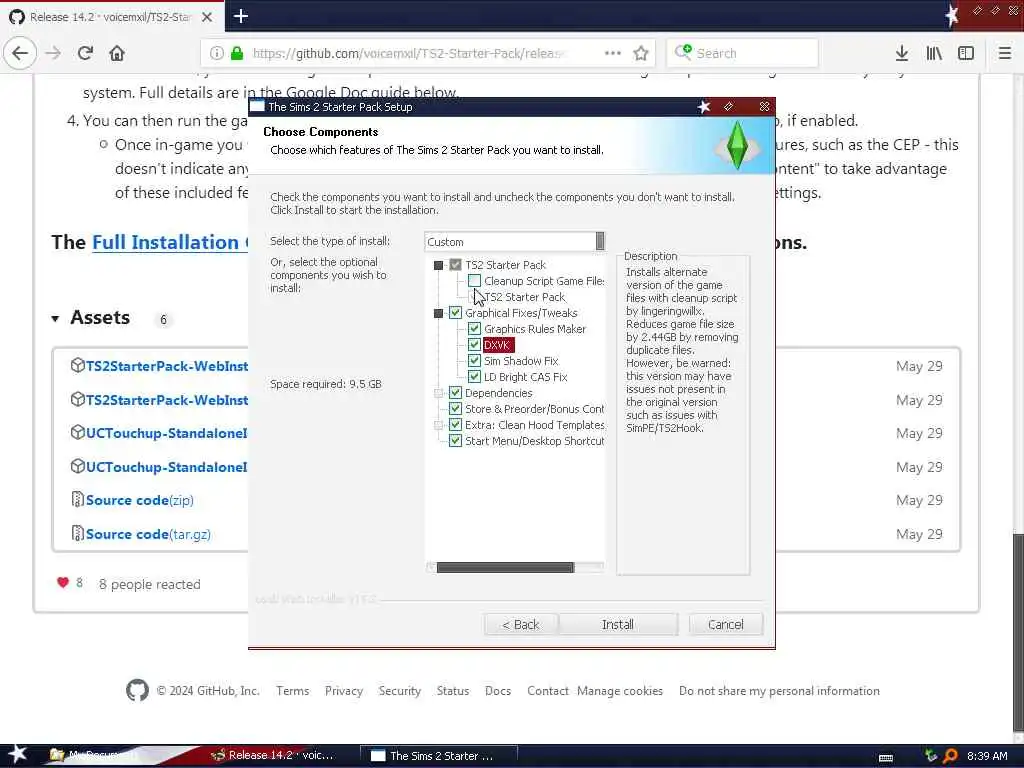The height and width of the screenshot is (768, 1024).
Task: Open the Manage cookies footer link
Action: tap(620, 690)
